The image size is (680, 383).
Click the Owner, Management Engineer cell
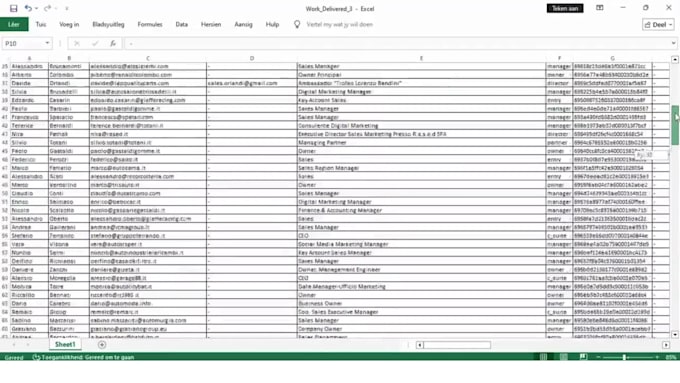421,270
